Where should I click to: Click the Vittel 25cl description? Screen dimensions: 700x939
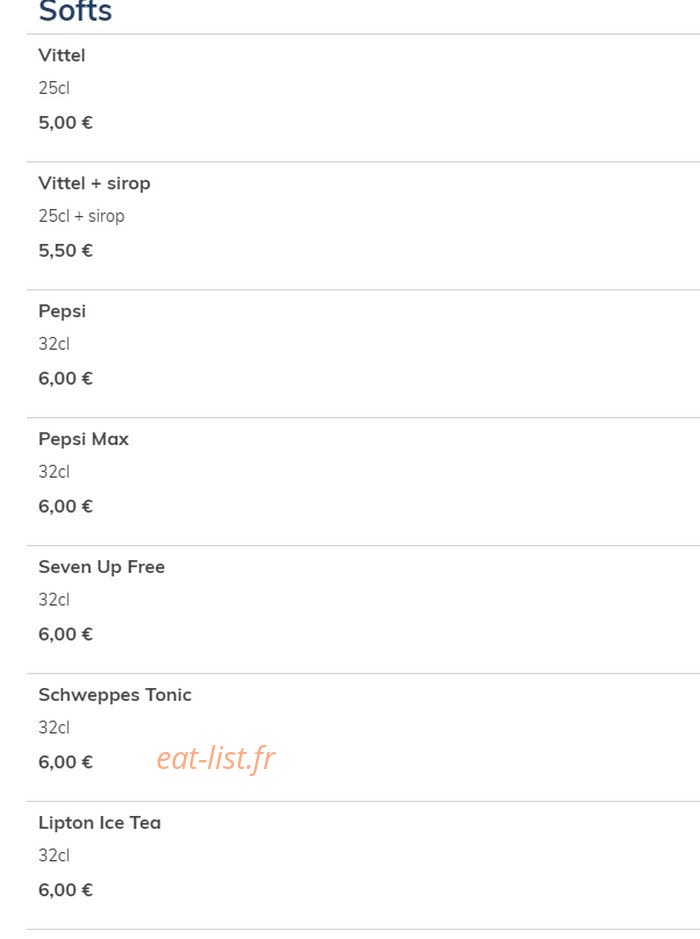(x=54, y=88)
